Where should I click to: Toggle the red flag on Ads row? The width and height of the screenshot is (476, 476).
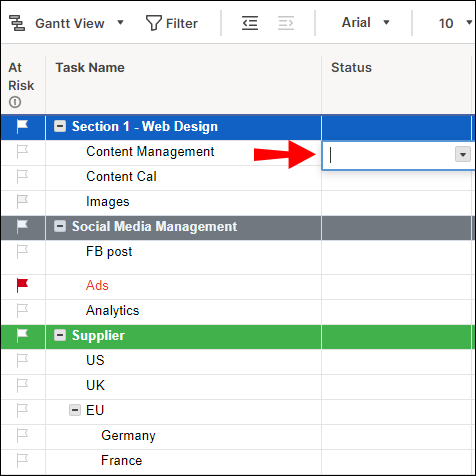22,286
